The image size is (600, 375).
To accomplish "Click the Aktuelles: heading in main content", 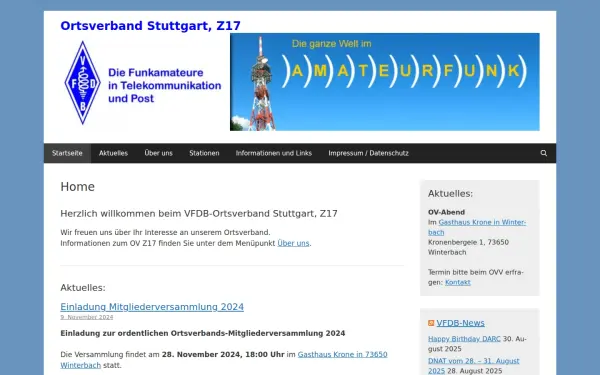I will pyautogui.click(x=83, y=288).
